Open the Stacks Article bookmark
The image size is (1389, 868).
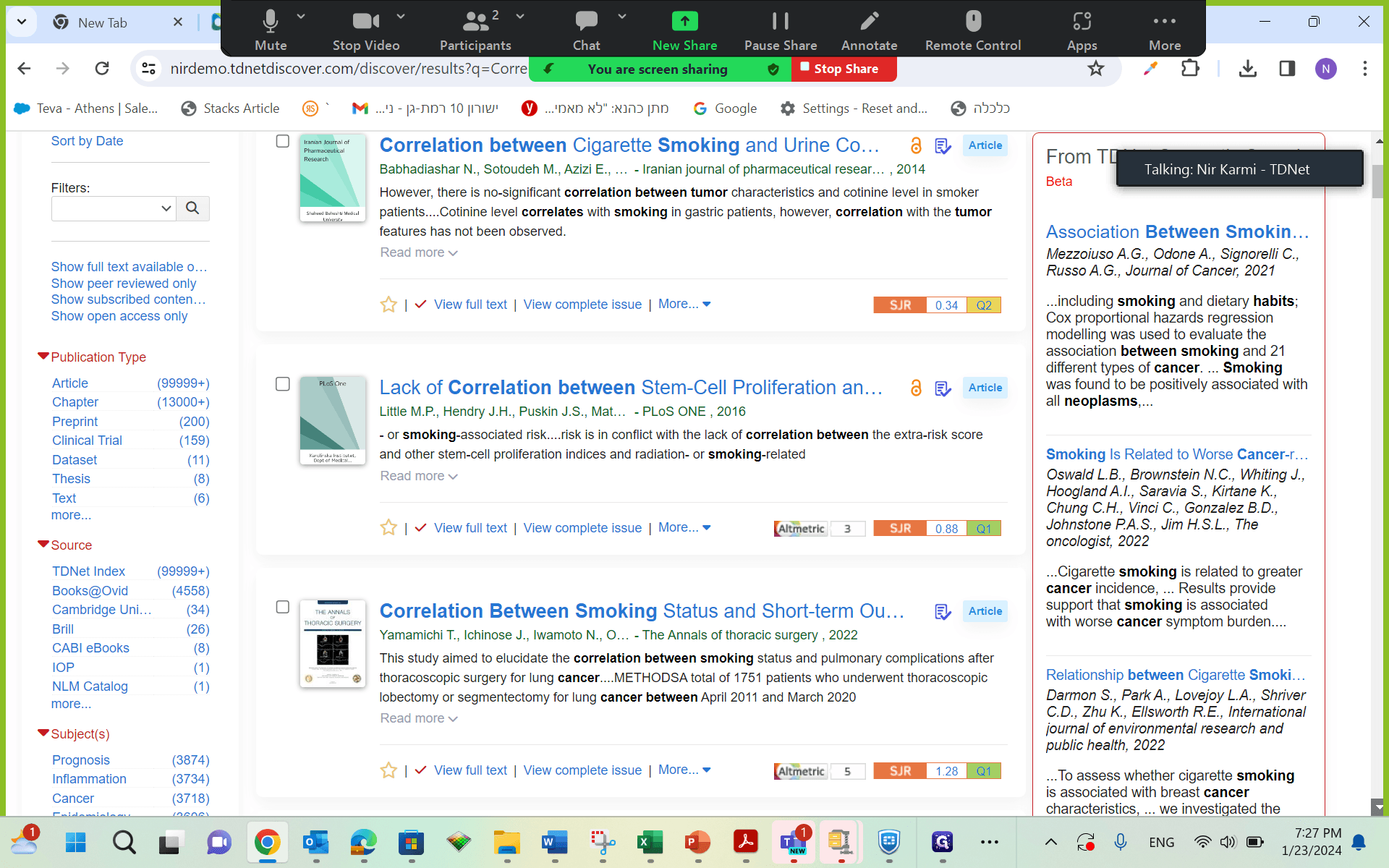230,109
